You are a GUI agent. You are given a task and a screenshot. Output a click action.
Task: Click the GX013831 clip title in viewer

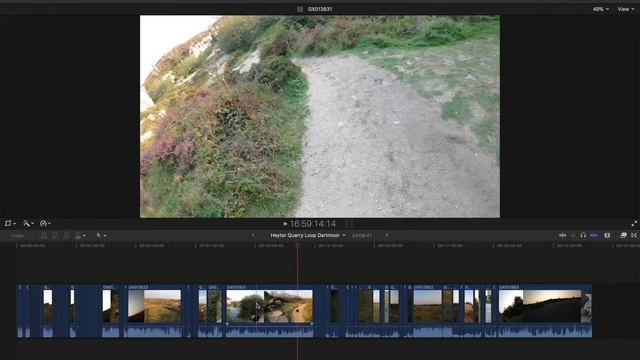pos(320,9)
